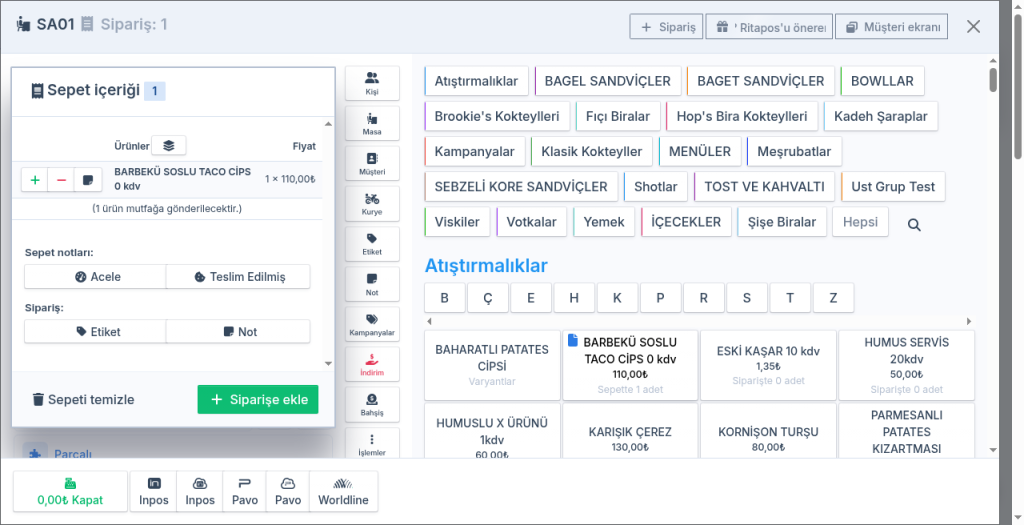Open the Shotlar category
Screen dimensions: 1024x525
[x=656, y=187]
